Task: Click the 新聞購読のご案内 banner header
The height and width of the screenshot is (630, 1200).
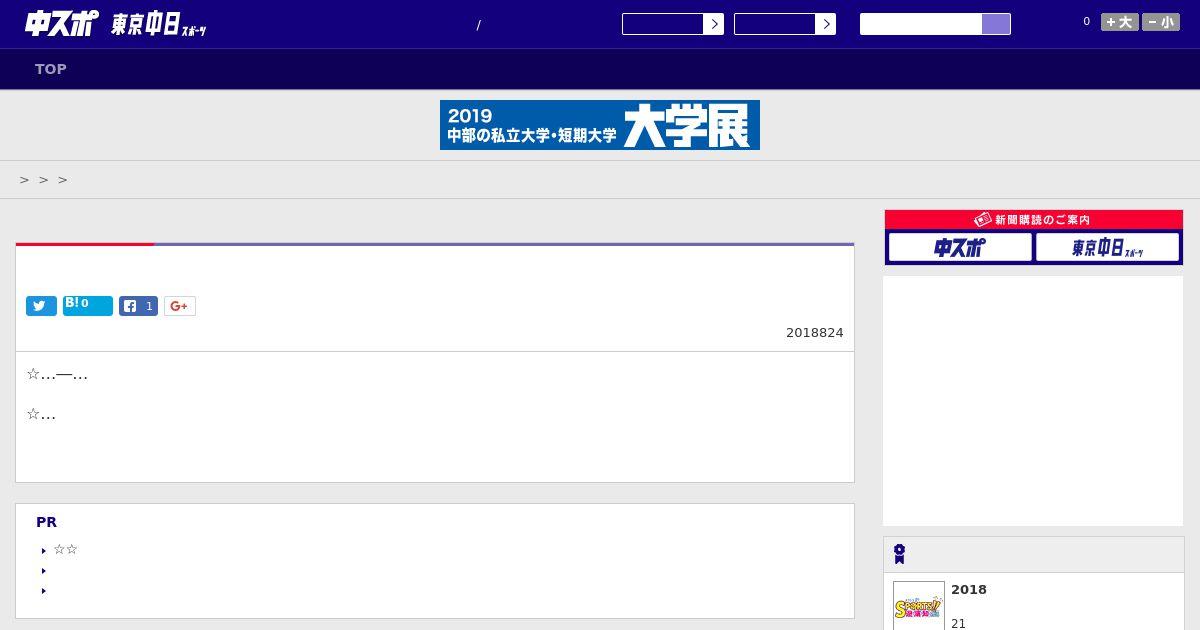Action: click(1034, 219)
